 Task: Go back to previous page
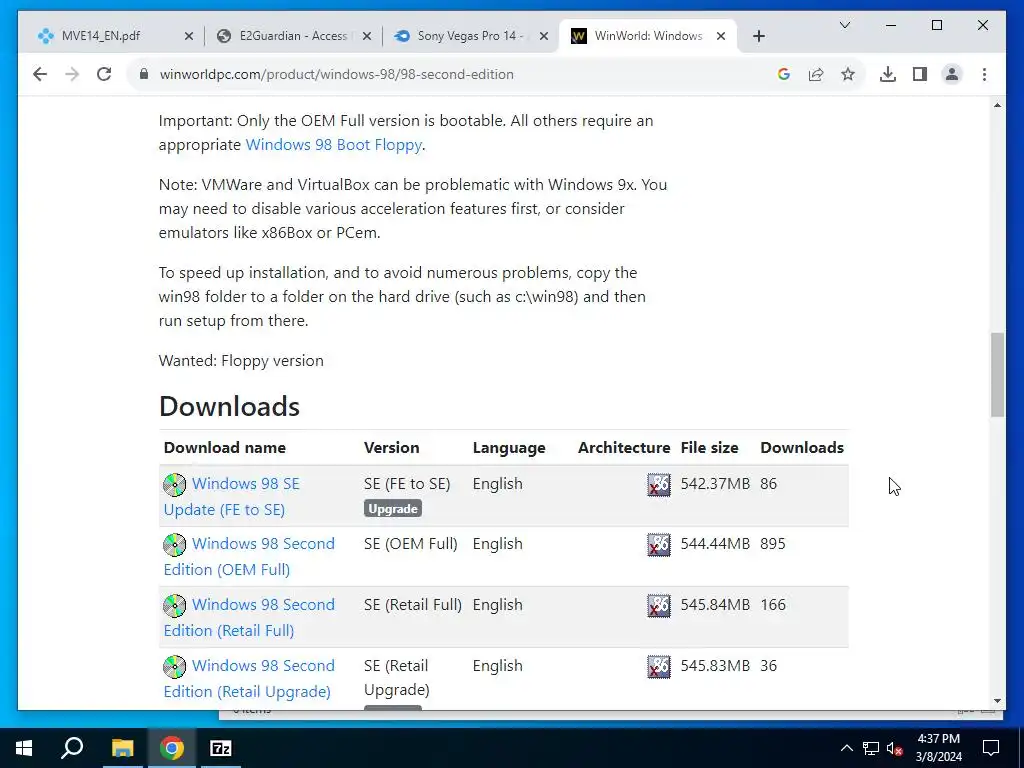[40, 74]
